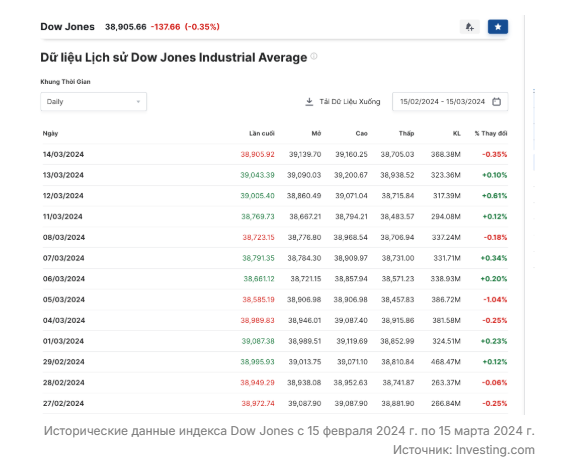The image size is (566, 468).
Task: Click the create alert bell icon
Action: coord(470,27)
